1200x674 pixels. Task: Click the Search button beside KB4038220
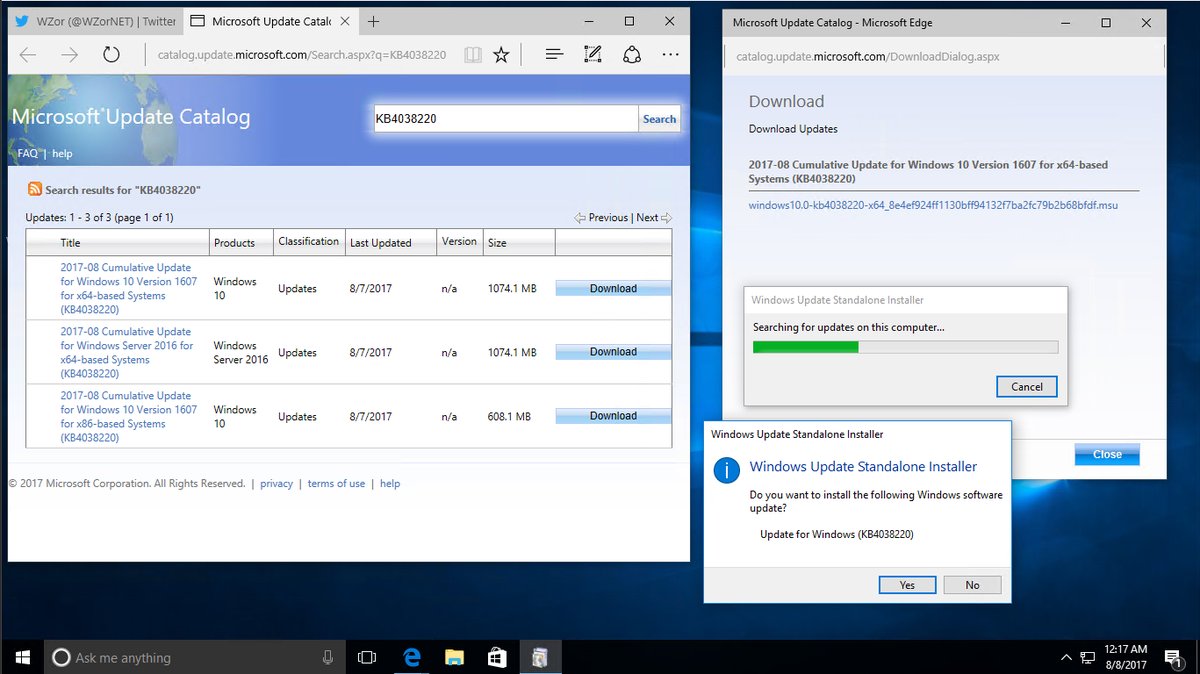coord(659,119)
